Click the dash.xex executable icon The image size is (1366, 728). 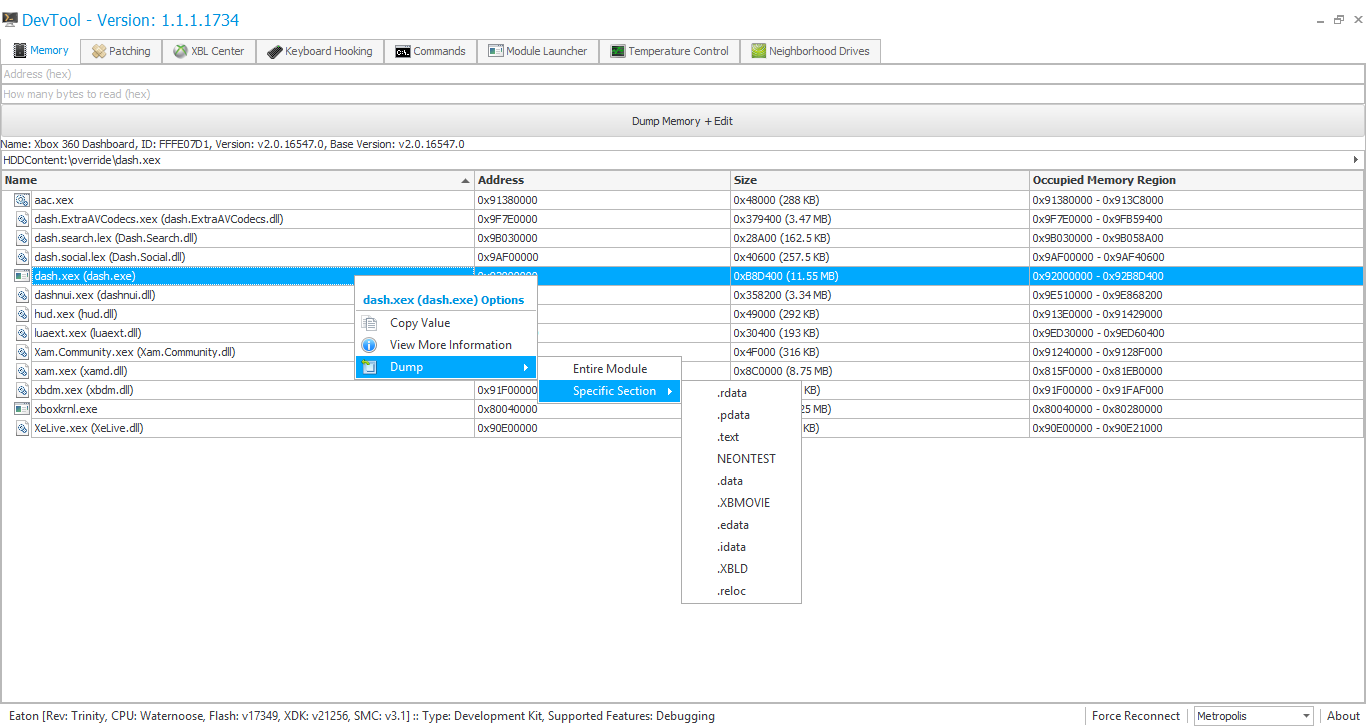(x=22, y=276)
